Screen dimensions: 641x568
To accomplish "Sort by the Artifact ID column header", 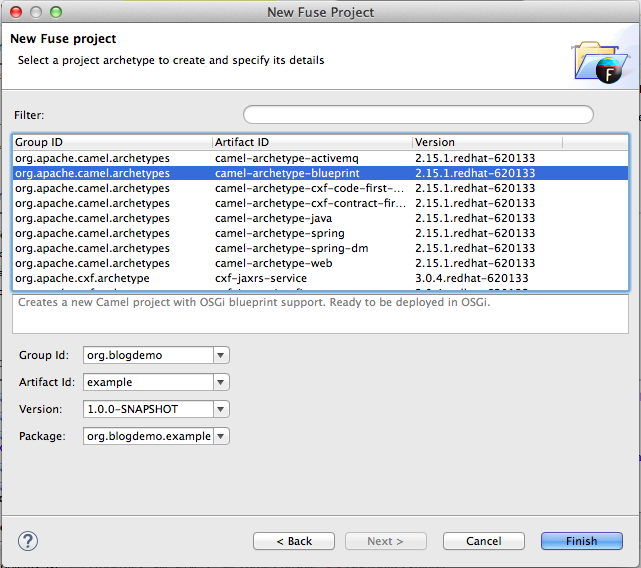I will 312,142.
